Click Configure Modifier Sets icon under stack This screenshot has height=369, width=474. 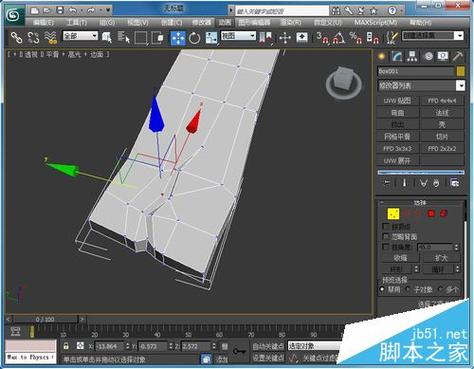click(x=455, y=183)
